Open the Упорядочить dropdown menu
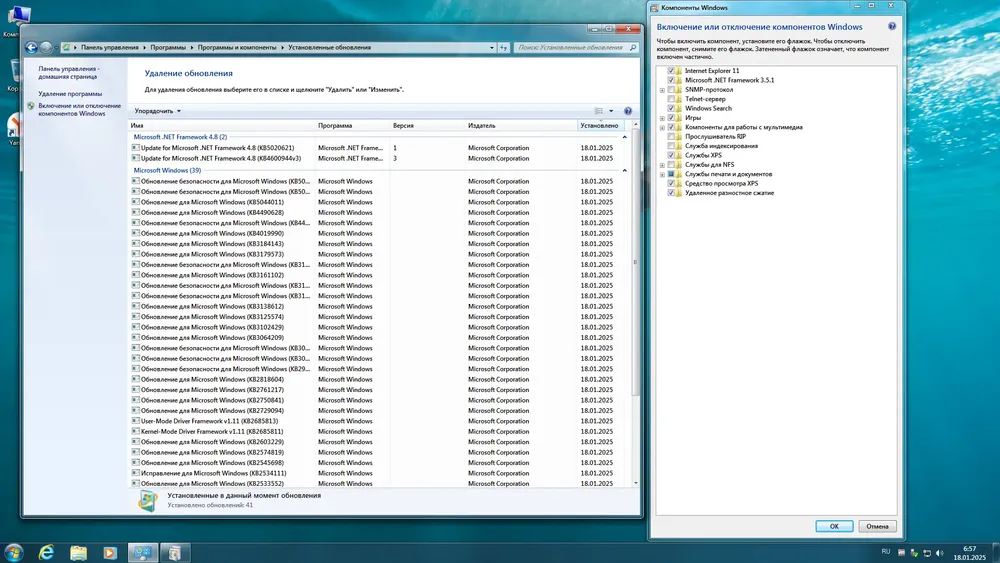This screenshot has width=1000, height=563. (x=158, y=111)
